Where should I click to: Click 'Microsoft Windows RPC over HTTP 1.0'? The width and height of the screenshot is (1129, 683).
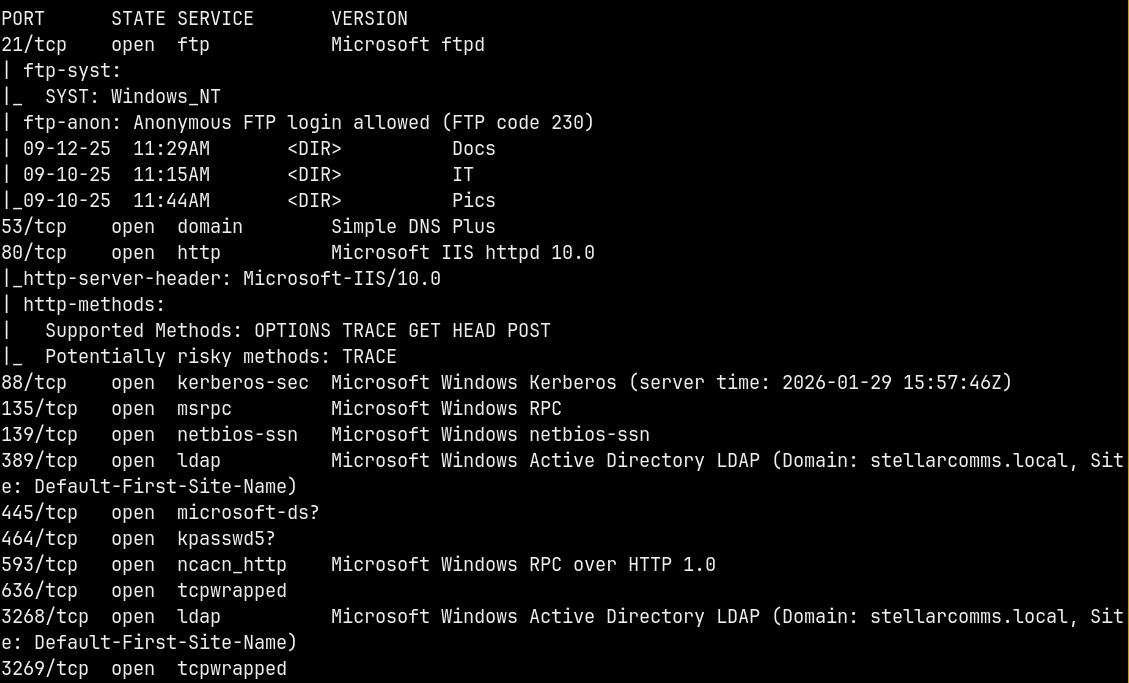click(x=523, y=564)
